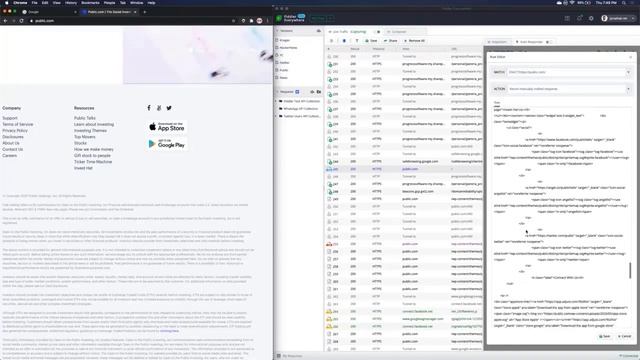Close the Rule Editor dialog
Screen dimensions: 640x360
pyautogui.click(x=631, y=57)
